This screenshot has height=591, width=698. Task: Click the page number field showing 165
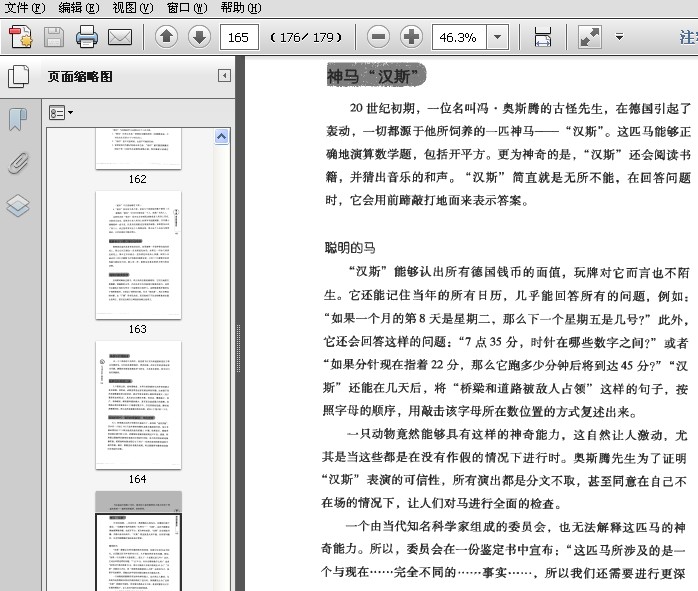point(239,37)
